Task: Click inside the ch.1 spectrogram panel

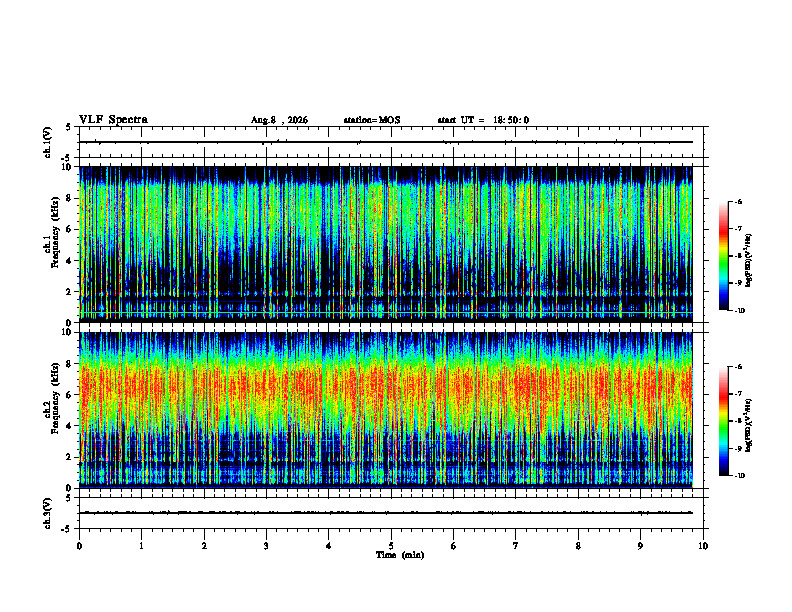Action: 386,244
